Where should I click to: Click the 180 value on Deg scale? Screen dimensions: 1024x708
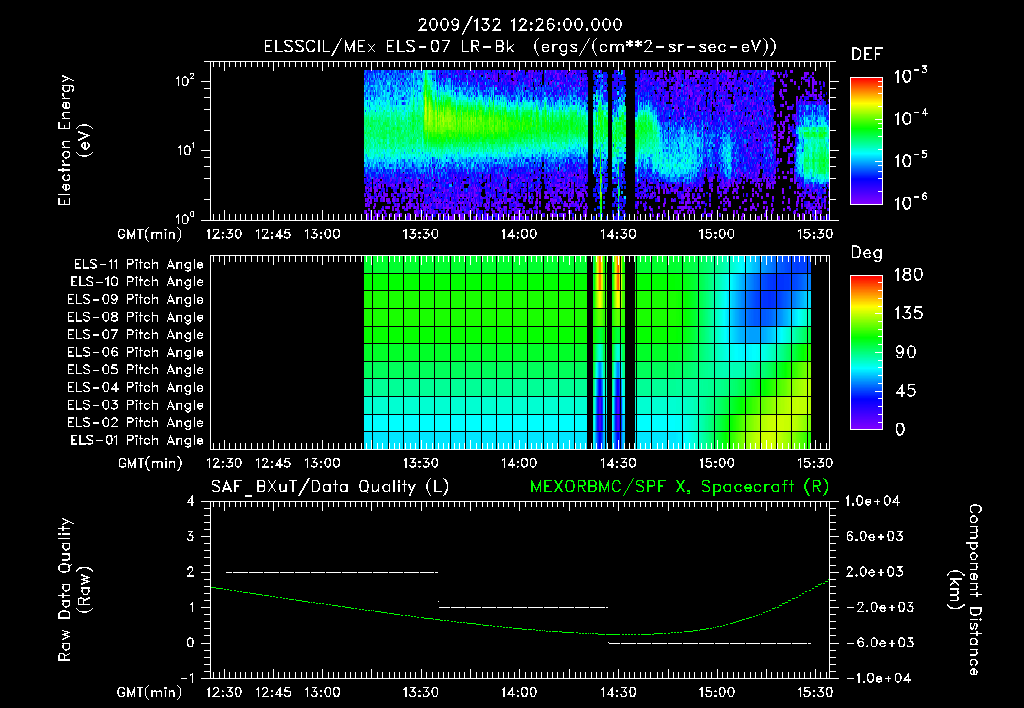(908, 275)
